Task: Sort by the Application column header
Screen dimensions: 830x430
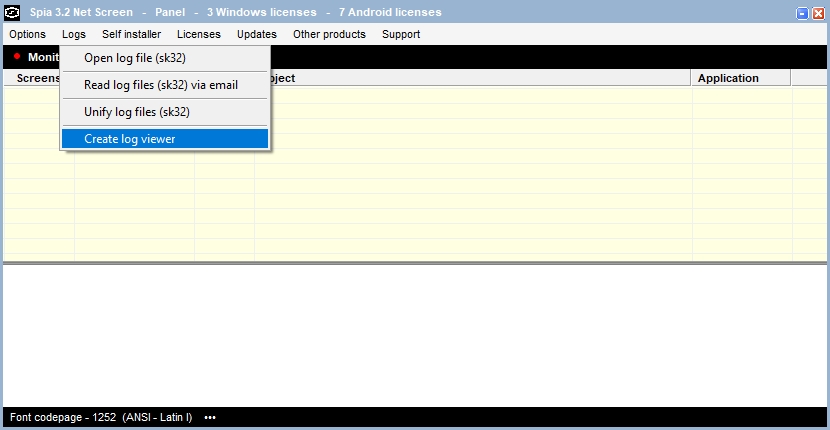Action: coord(741,78)
